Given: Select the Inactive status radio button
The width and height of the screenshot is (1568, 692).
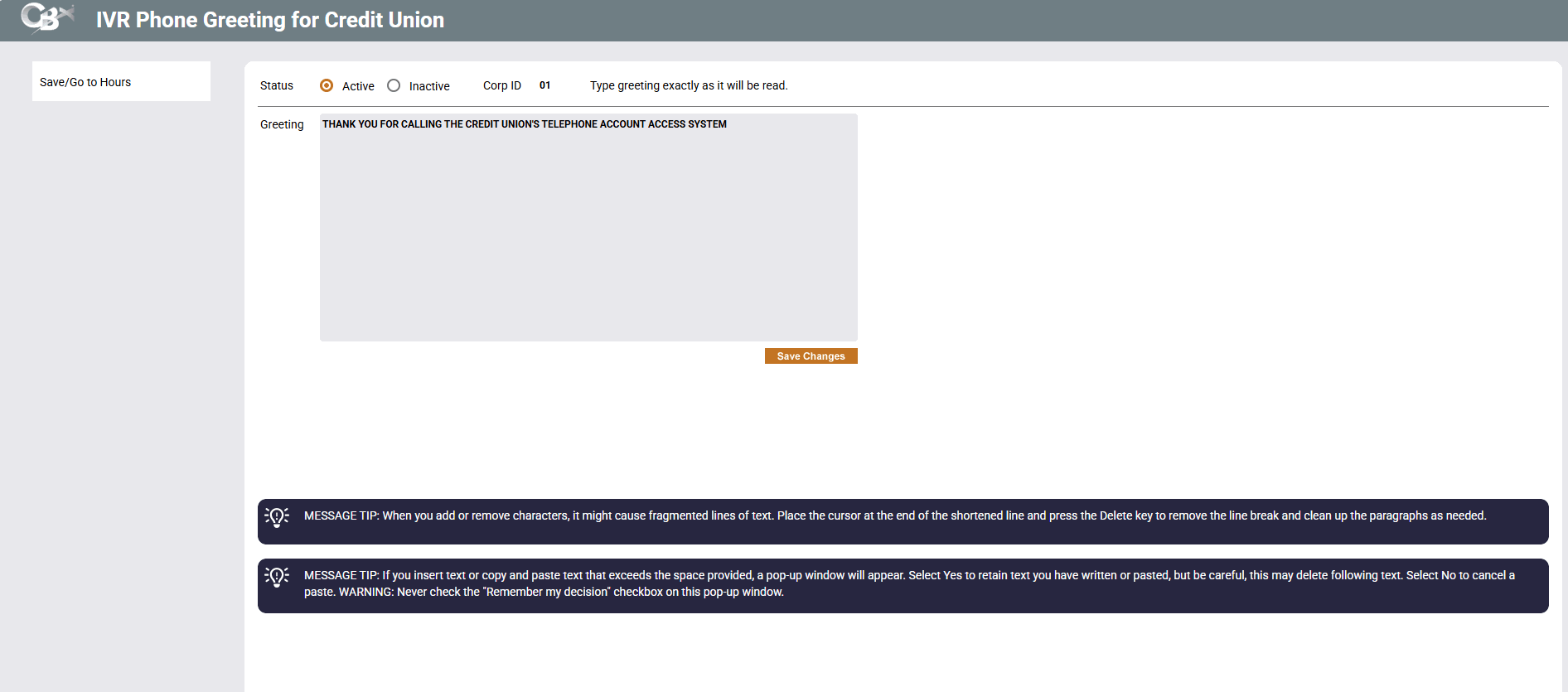Looking at the screenshot, I should click(394, 85).
